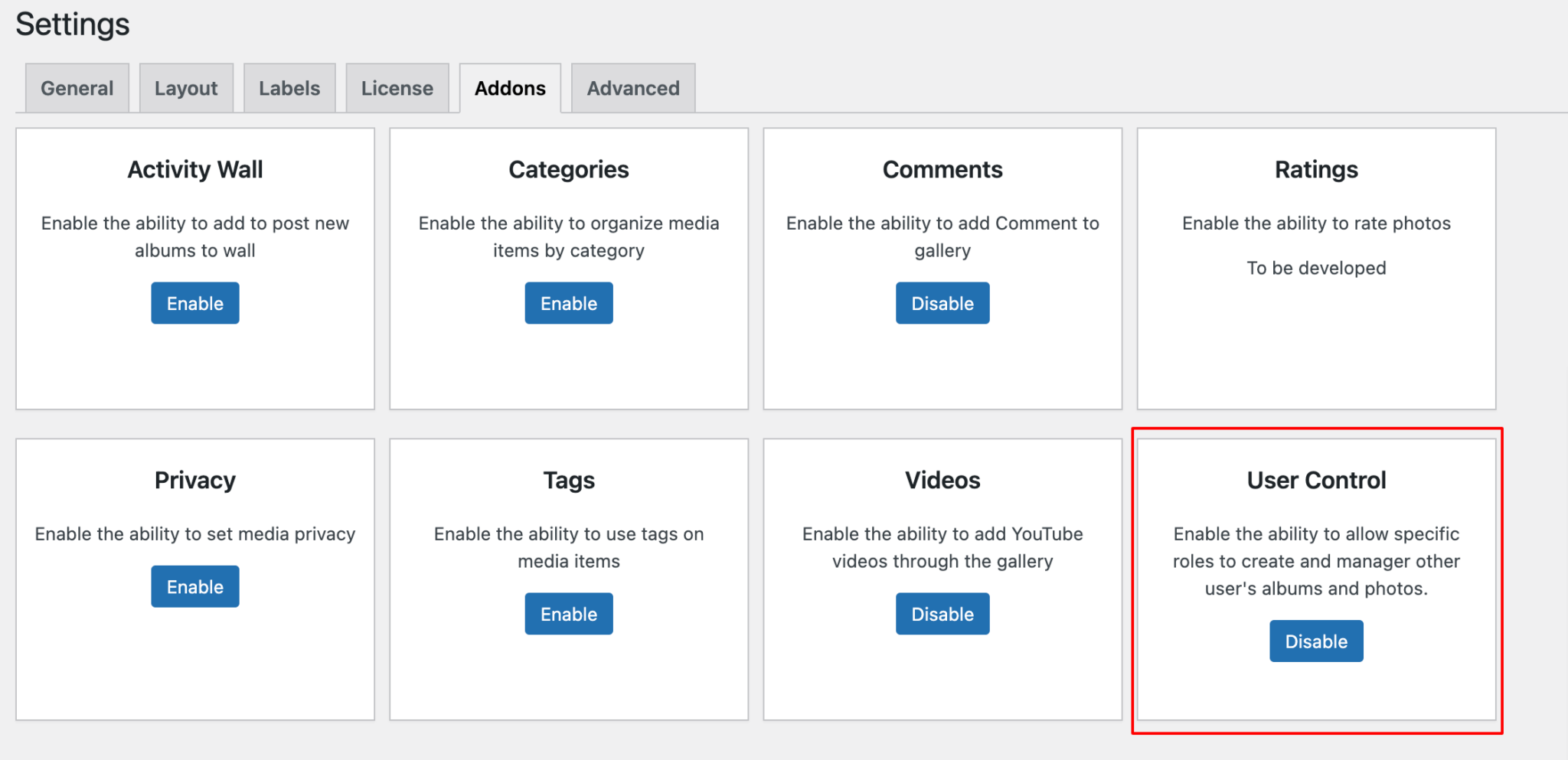Switch to the General tab
Image resolution: width=1568 pixels, height=760 pixels.
(77, 87)
